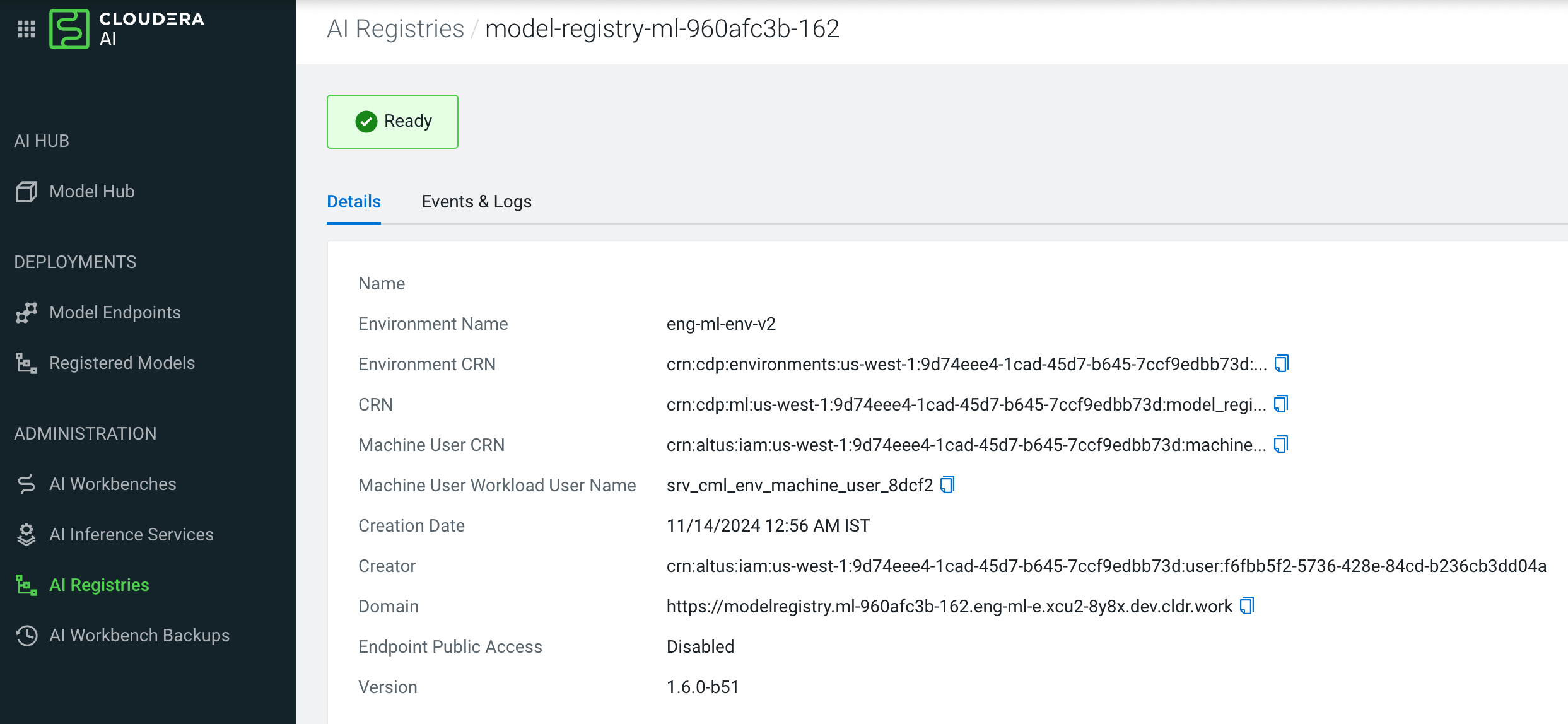Open the app grid launcher icon
Image resolution: width=1568 pixels, height=724 pixels.
pyautogui.click(x=26, y=29)
